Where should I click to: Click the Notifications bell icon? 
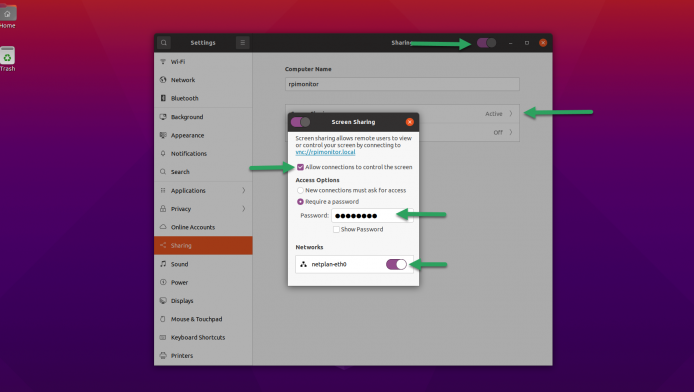coord(163,154)
